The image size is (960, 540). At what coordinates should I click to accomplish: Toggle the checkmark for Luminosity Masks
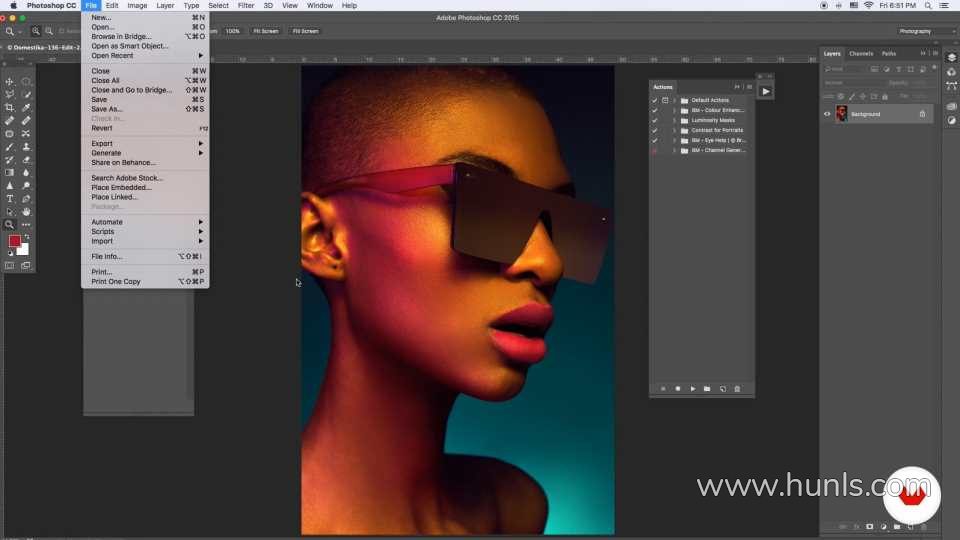click(655, 120)
